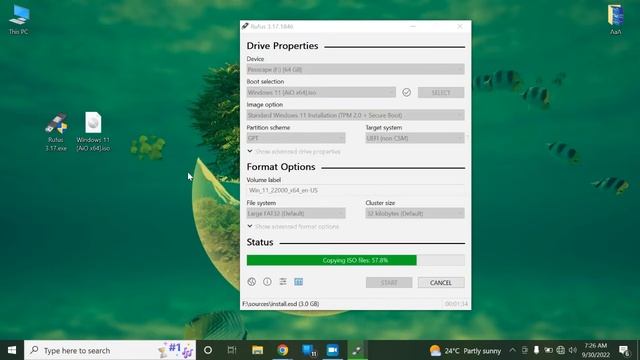Expand Show advanced drive properties

pos(294,151)
